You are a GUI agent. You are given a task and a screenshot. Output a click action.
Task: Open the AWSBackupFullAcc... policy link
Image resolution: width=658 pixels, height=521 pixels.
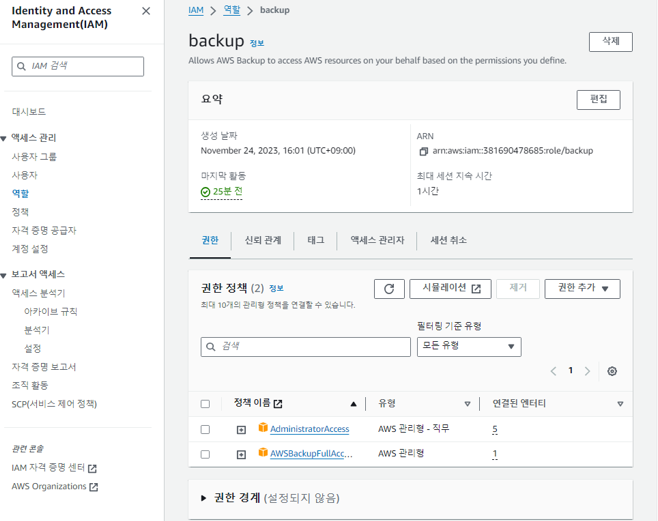pos(311,454)
